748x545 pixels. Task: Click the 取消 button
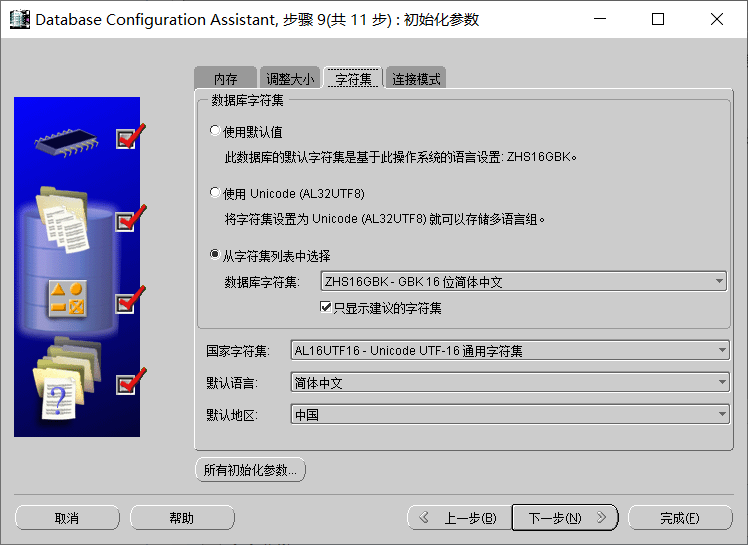(67, 518)
